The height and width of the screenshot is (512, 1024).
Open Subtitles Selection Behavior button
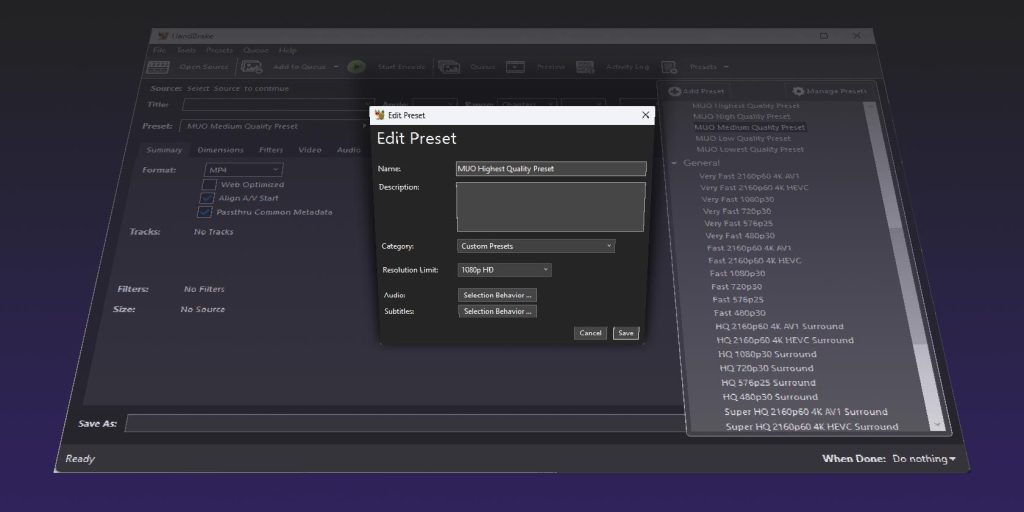tap(498, 312)
